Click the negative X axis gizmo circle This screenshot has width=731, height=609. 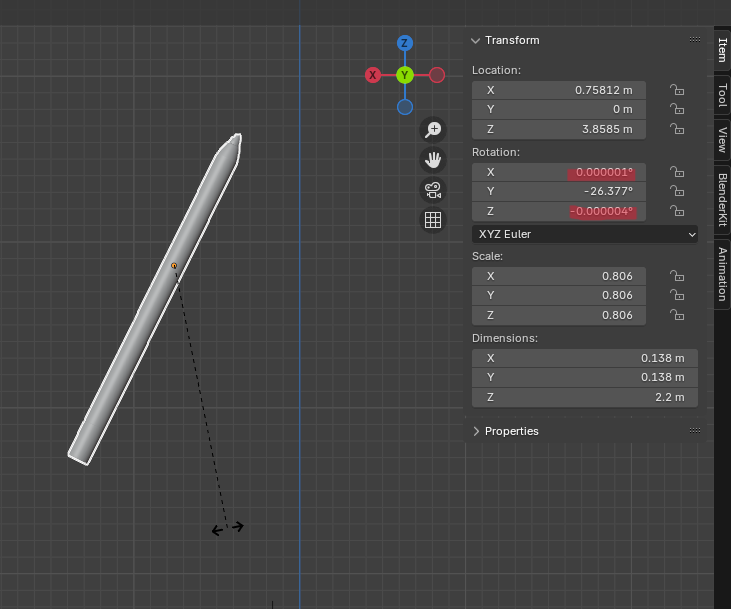437,75
